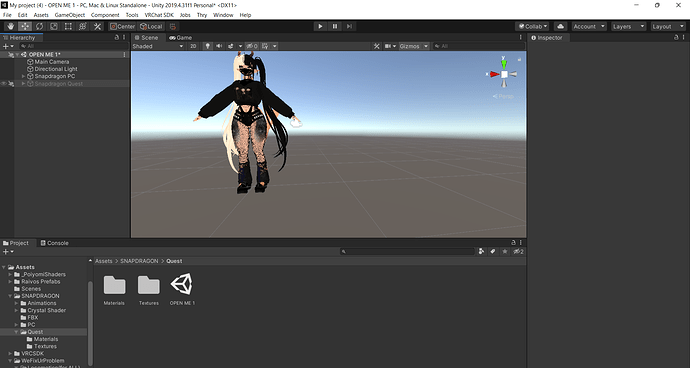Screen dimensions: 690x368
Task: Open the Component menu
Action: (105, 15)
